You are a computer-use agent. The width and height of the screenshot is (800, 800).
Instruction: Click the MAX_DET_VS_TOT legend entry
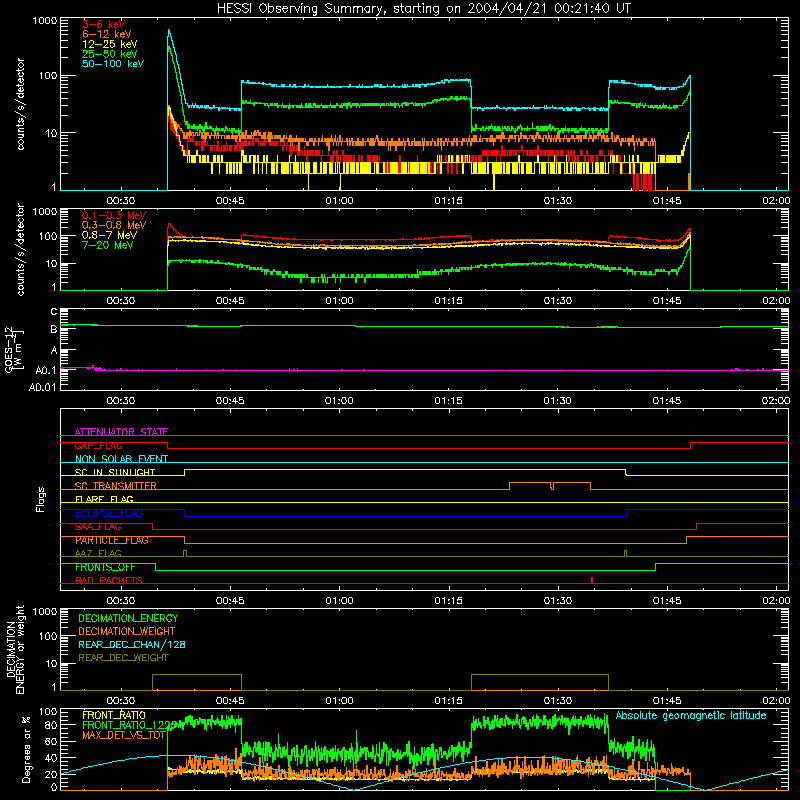[x=123, y=735]
